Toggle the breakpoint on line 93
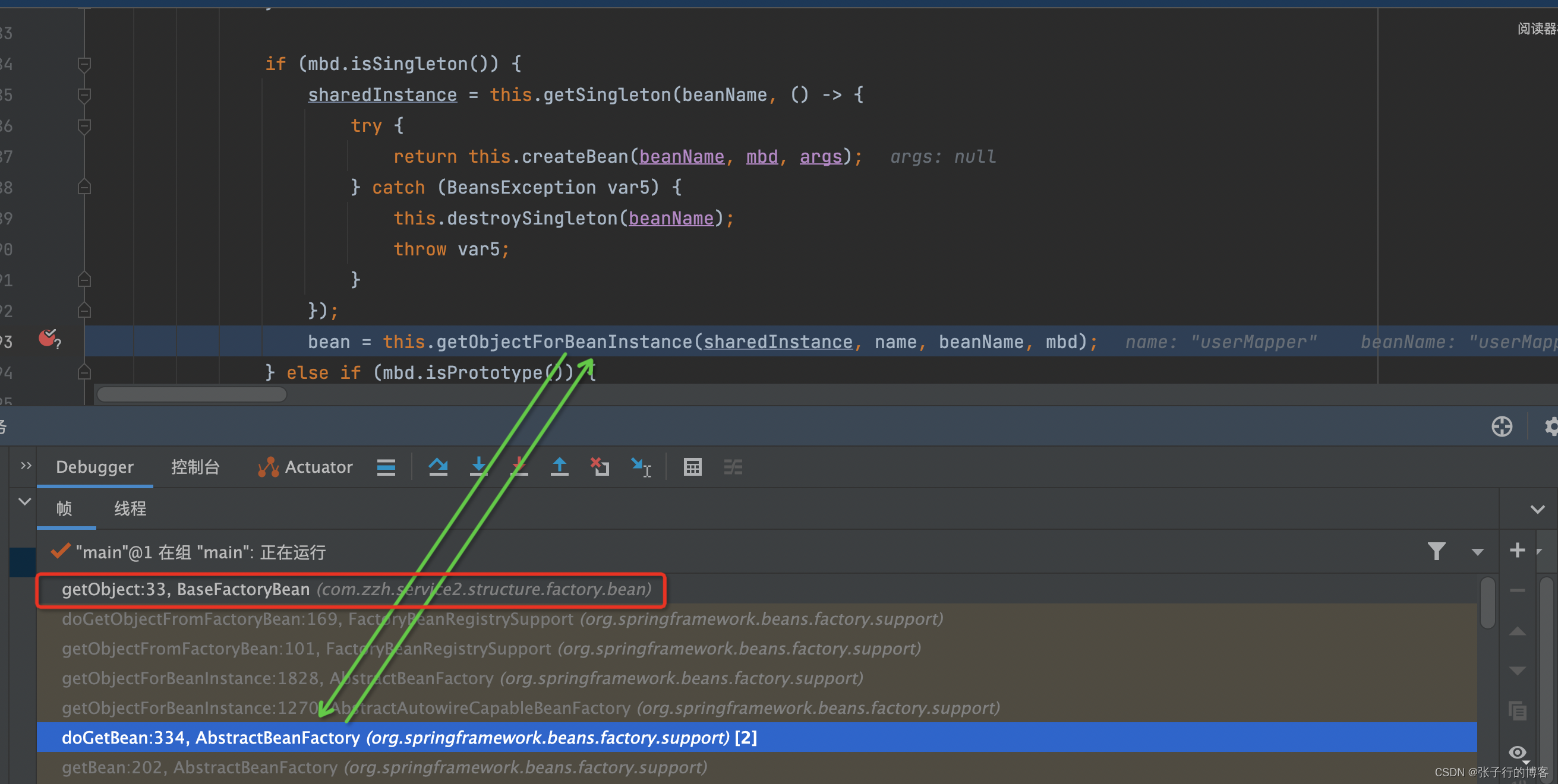This screenshot has height=784, width=1558. (47, 339)
